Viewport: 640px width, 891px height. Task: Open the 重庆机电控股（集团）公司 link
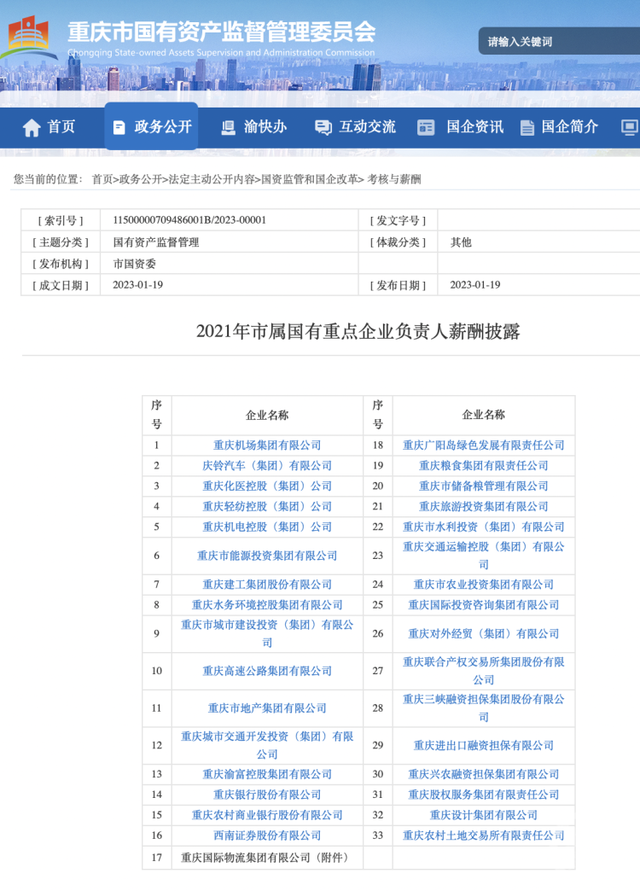[x=267, y=527]
